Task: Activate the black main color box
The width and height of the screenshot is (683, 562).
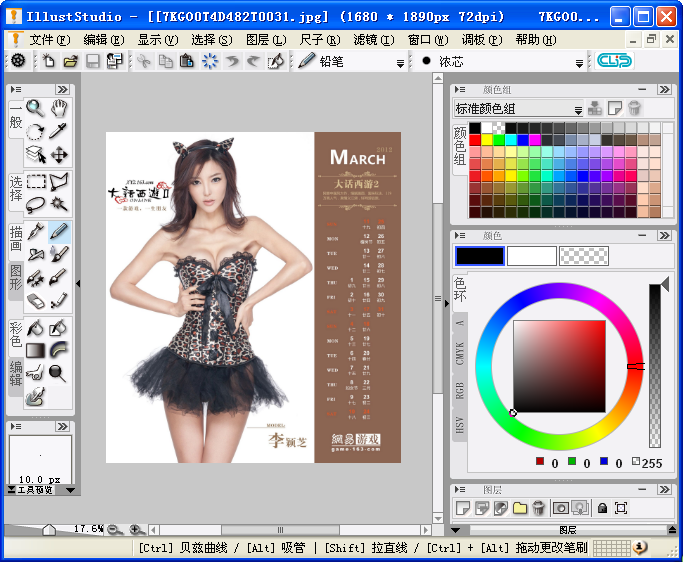Action: tap(479, 256)
